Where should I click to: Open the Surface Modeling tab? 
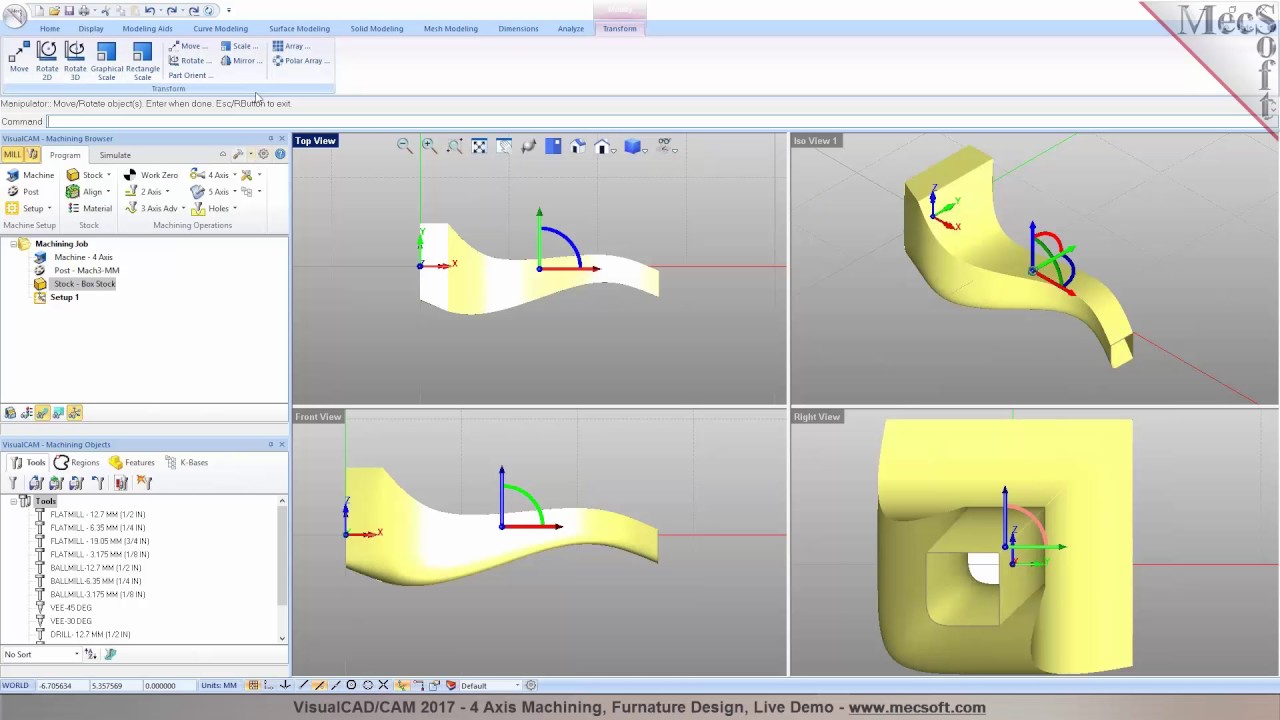(x=299, y=29)
